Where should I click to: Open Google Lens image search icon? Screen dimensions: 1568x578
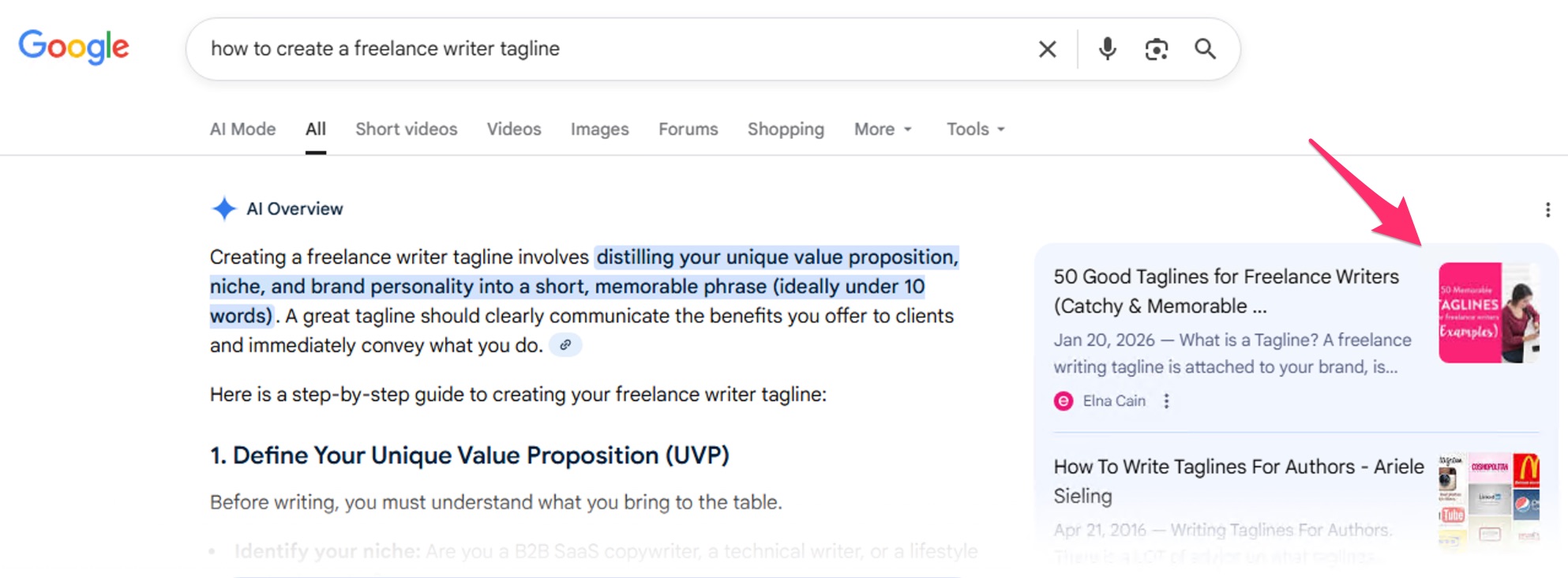[1156, 49]
